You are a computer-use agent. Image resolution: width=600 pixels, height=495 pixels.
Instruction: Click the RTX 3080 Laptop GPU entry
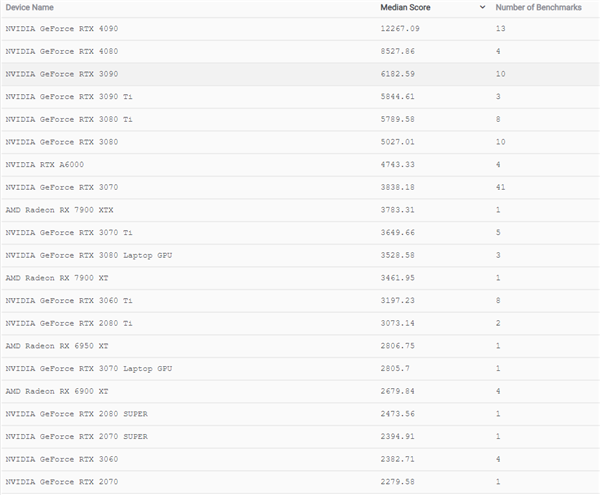89,255
